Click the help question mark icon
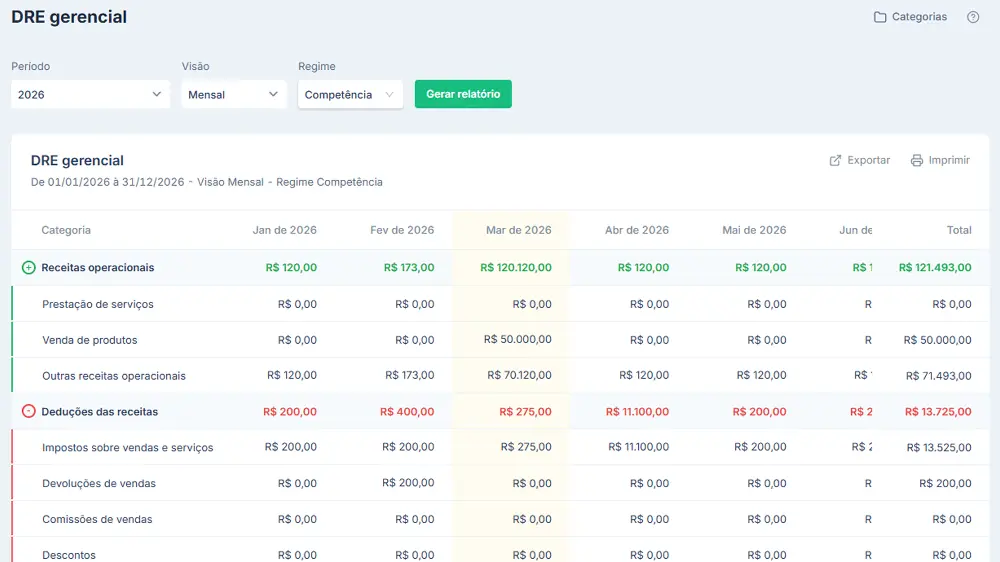1000x562 pixels. tap(973, 17)
